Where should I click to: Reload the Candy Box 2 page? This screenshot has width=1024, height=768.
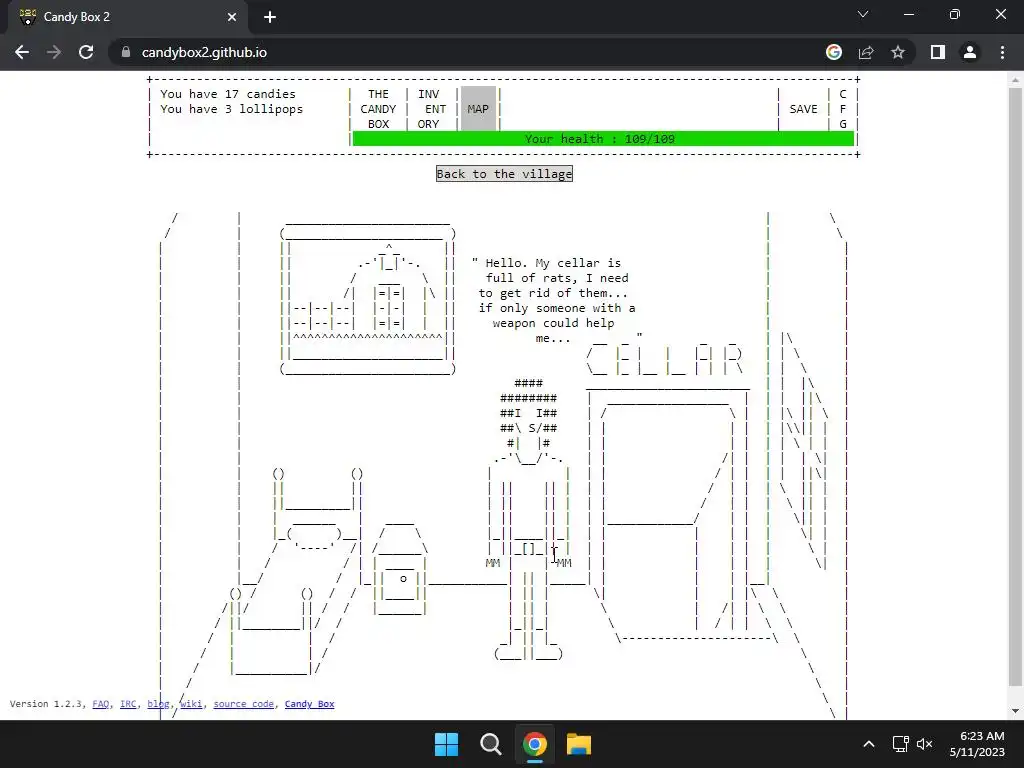tap(86, 52)
